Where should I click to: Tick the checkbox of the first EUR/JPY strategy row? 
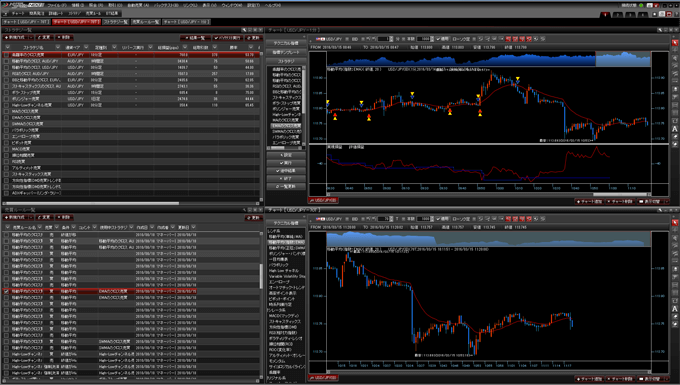click(x=6, y=55)
